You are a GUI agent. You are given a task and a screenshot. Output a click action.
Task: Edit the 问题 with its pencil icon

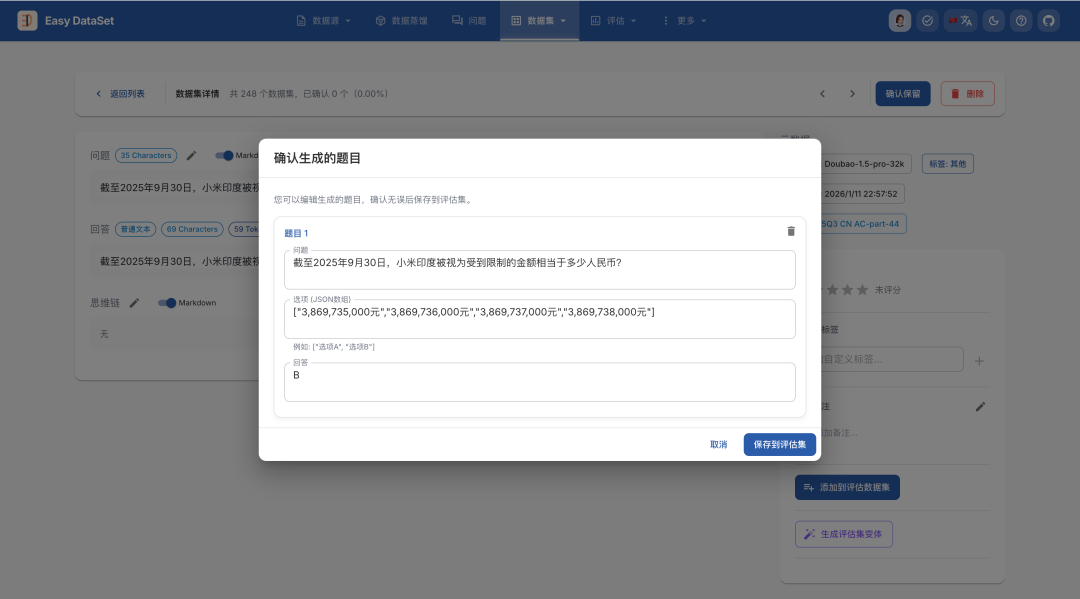coord(191,156)
